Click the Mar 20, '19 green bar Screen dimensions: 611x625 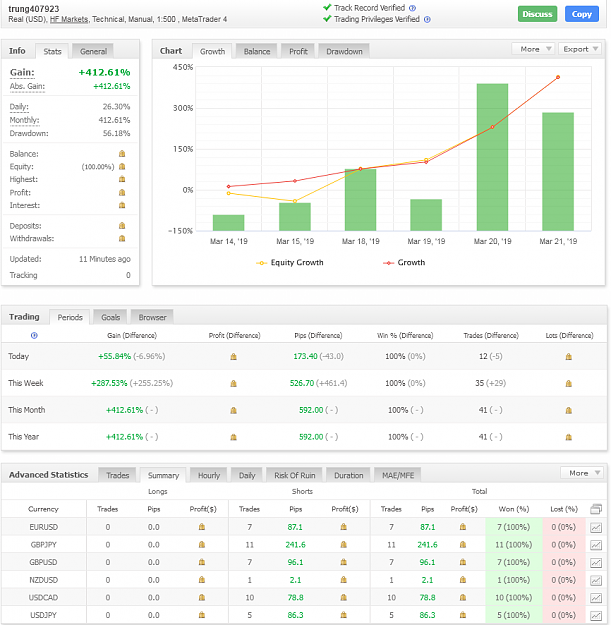click(x=492, y=157)
